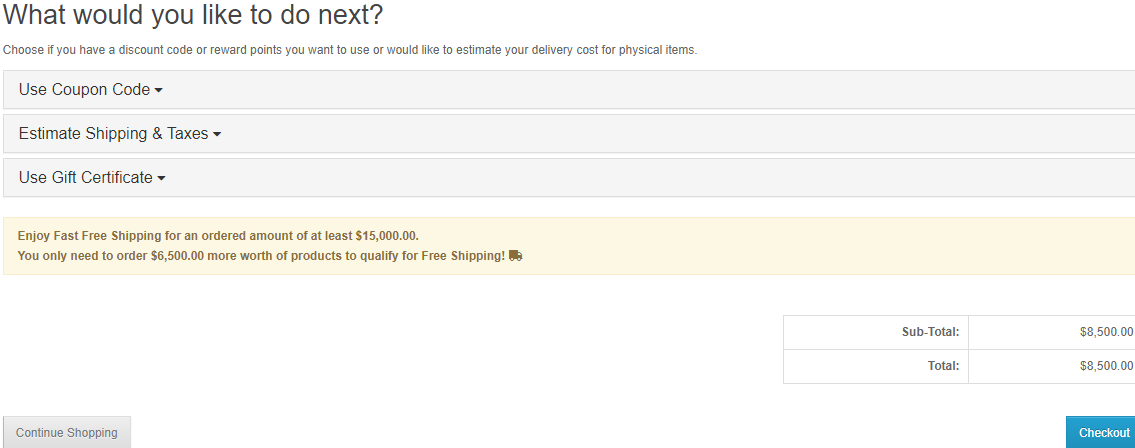Click the word 'Free Shipping!' beside the truck

click(463, 255)
